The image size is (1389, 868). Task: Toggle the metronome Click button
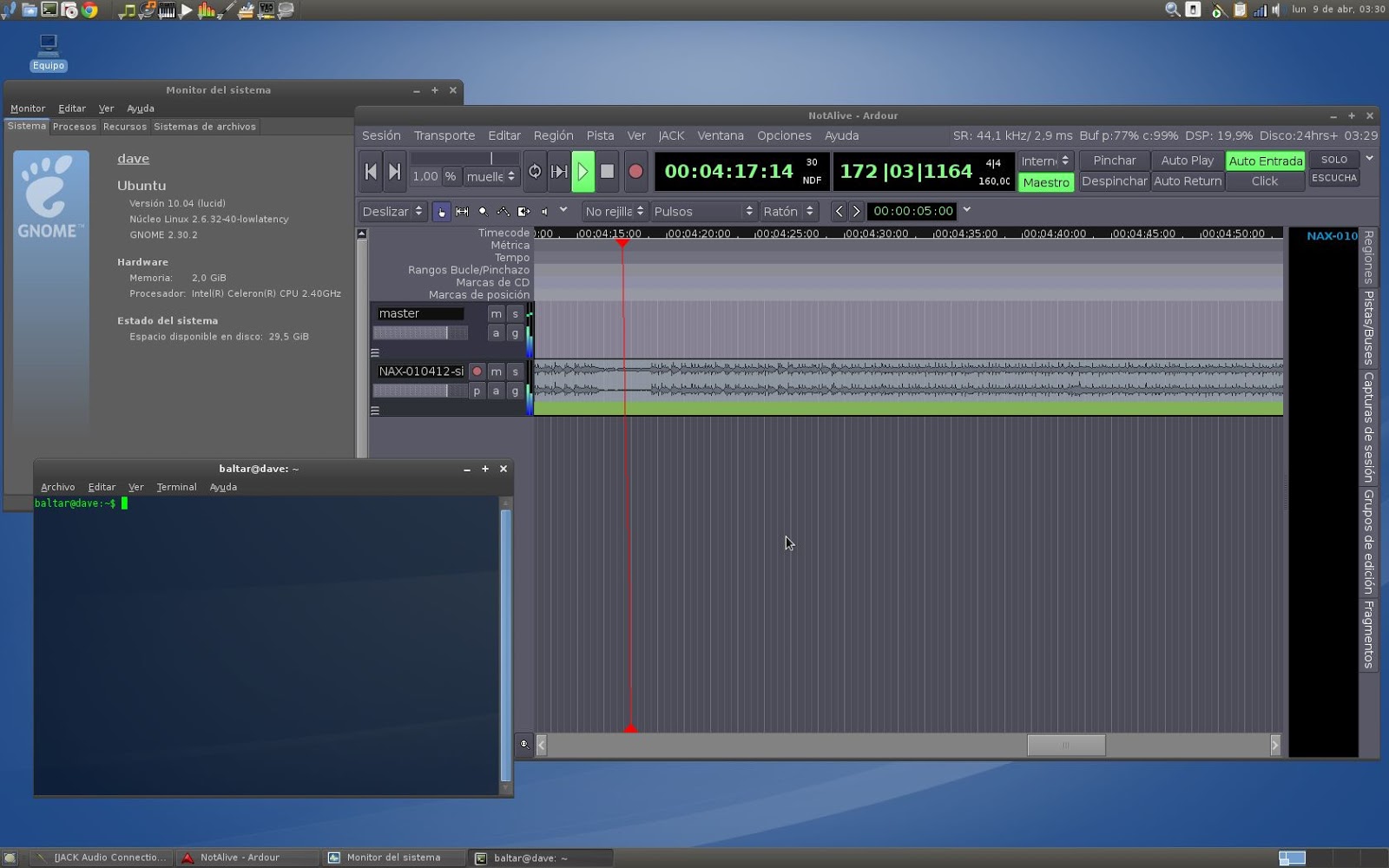point(1265,181)
